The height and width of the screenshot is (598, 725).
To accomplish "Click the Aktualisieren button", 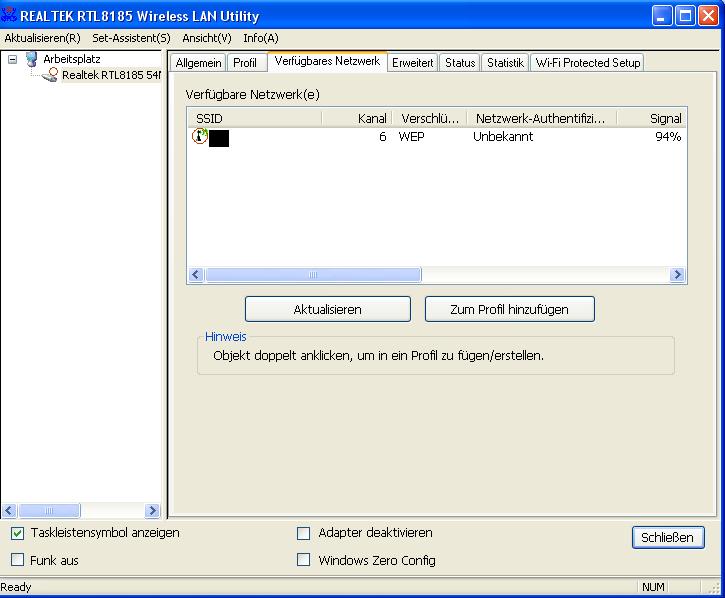I will tap(327, 309).
